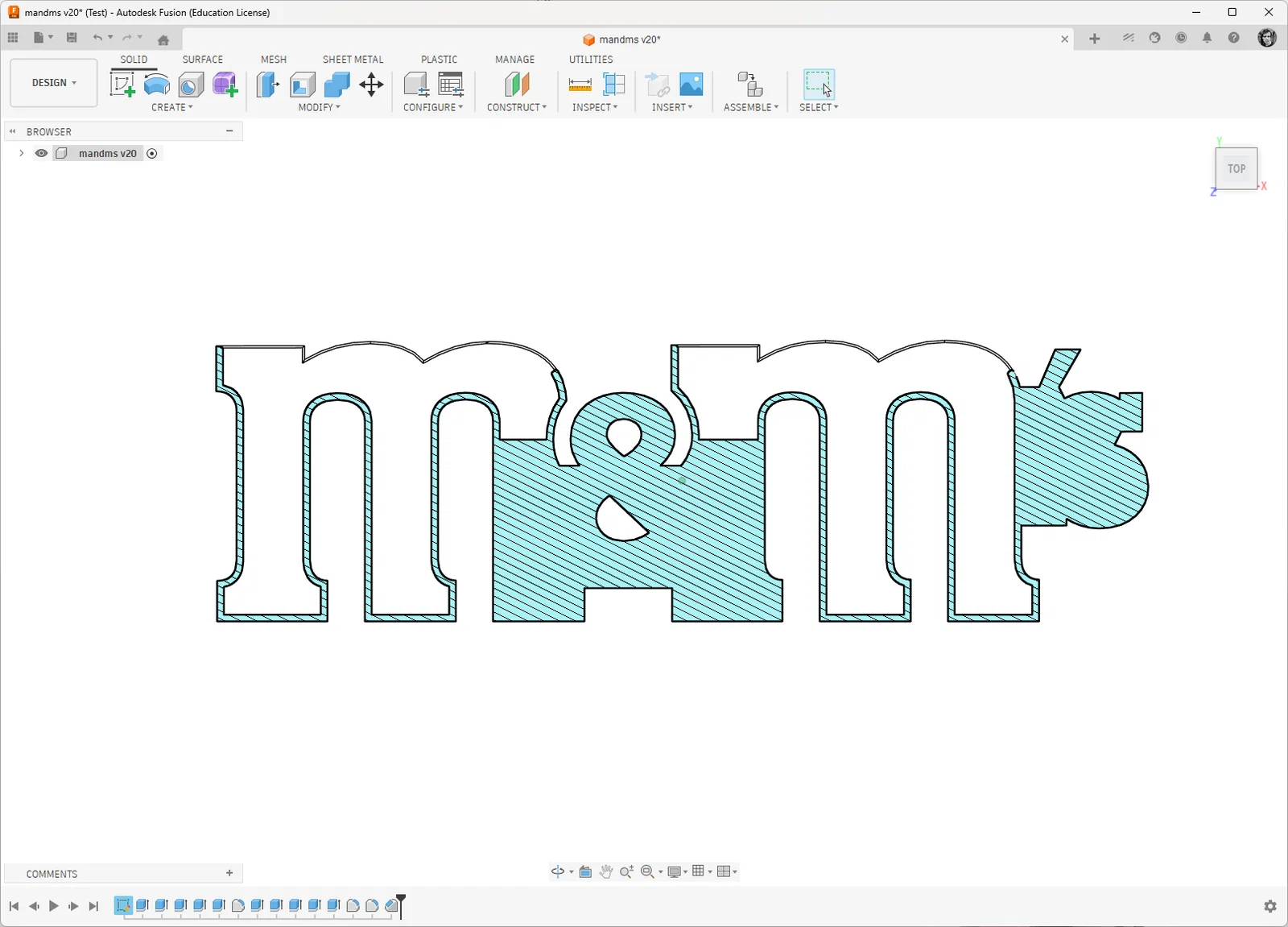Select the Measure tool
The width and height of the screenshot is (1288, 927).
tap(580, 84)
